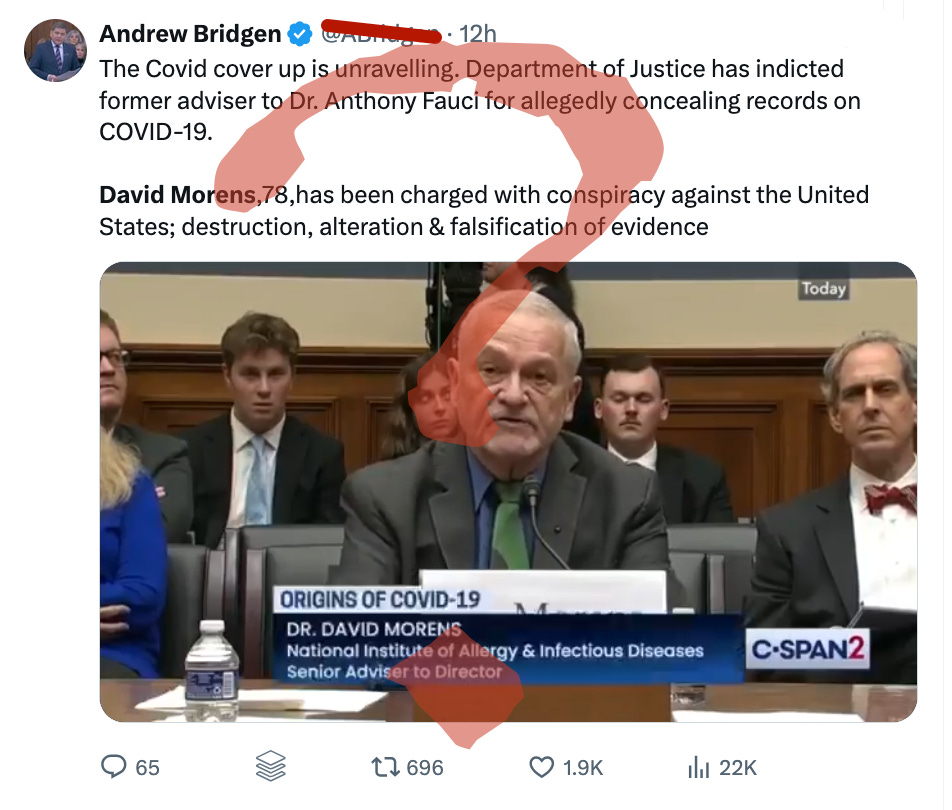Click the 65 replies count
This screenshot has width=952, height=810.
point(147,768)
